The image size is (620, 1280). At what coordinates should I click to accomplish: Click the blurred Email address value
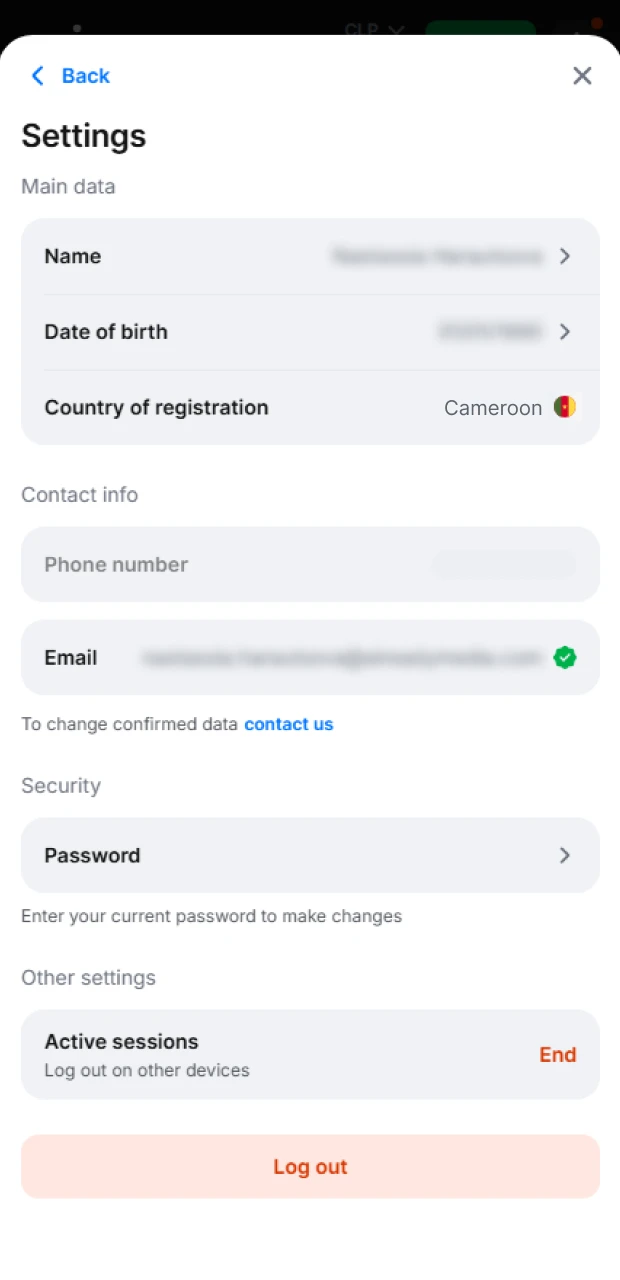tap(341, 657)
